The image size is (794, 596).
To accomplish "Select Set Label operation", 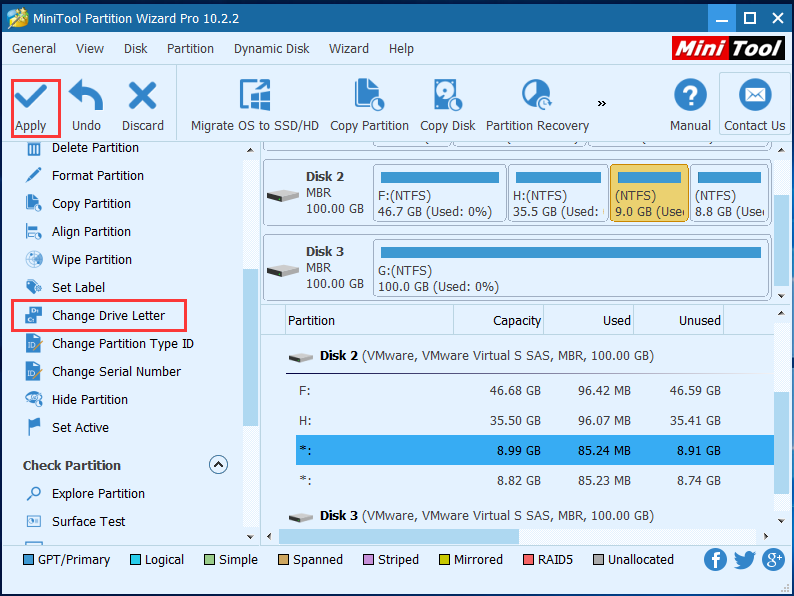I will [78, 287].
